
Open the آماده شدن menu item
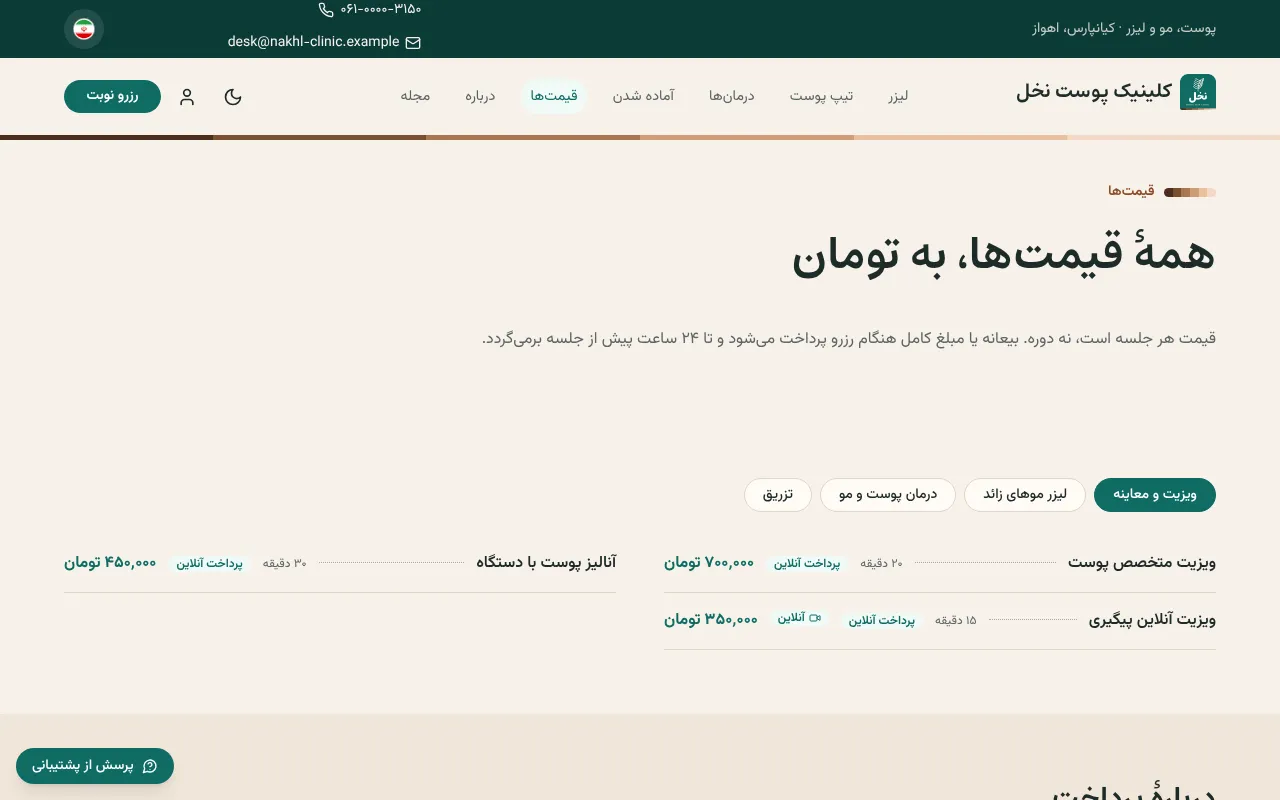point(643,96)
